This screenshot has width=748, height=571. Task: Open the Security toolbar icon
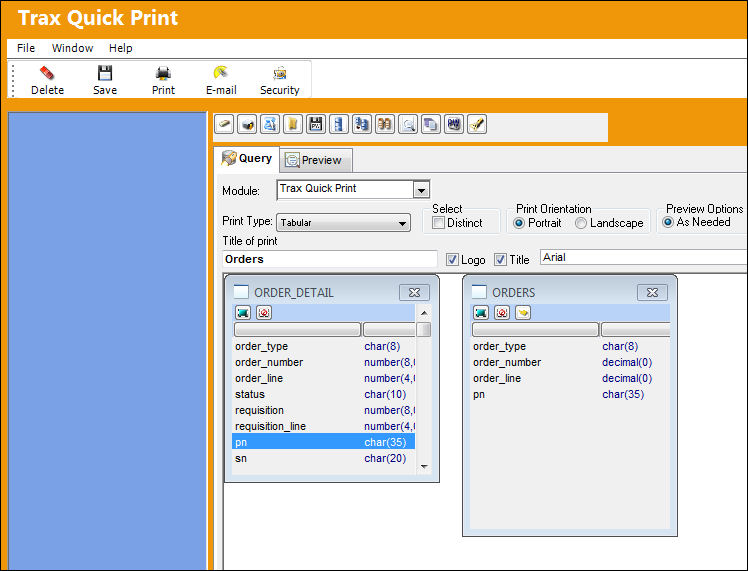pos(280,73)
